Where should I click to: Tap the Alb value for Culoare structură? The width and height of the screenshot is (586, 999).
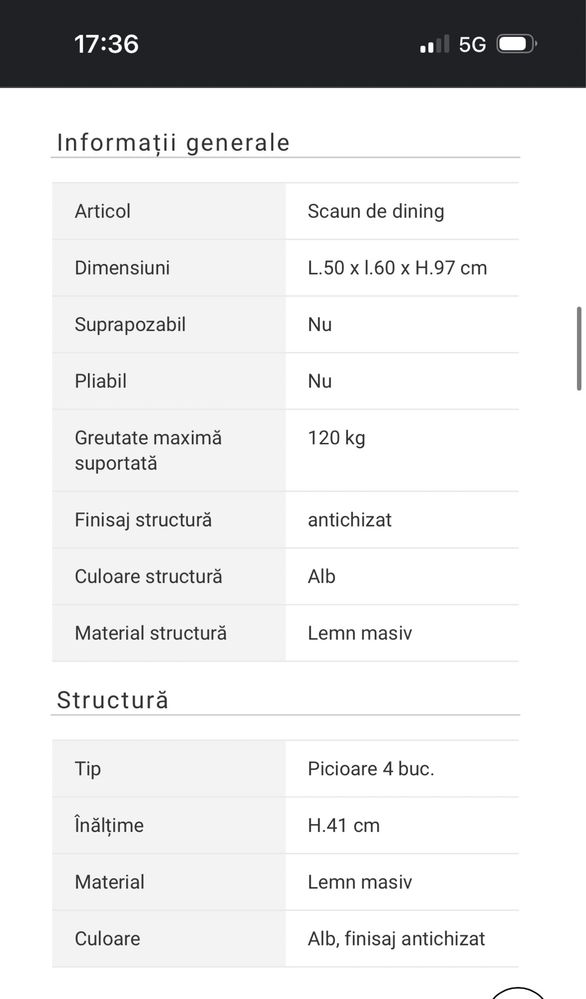tap(322, 577)
